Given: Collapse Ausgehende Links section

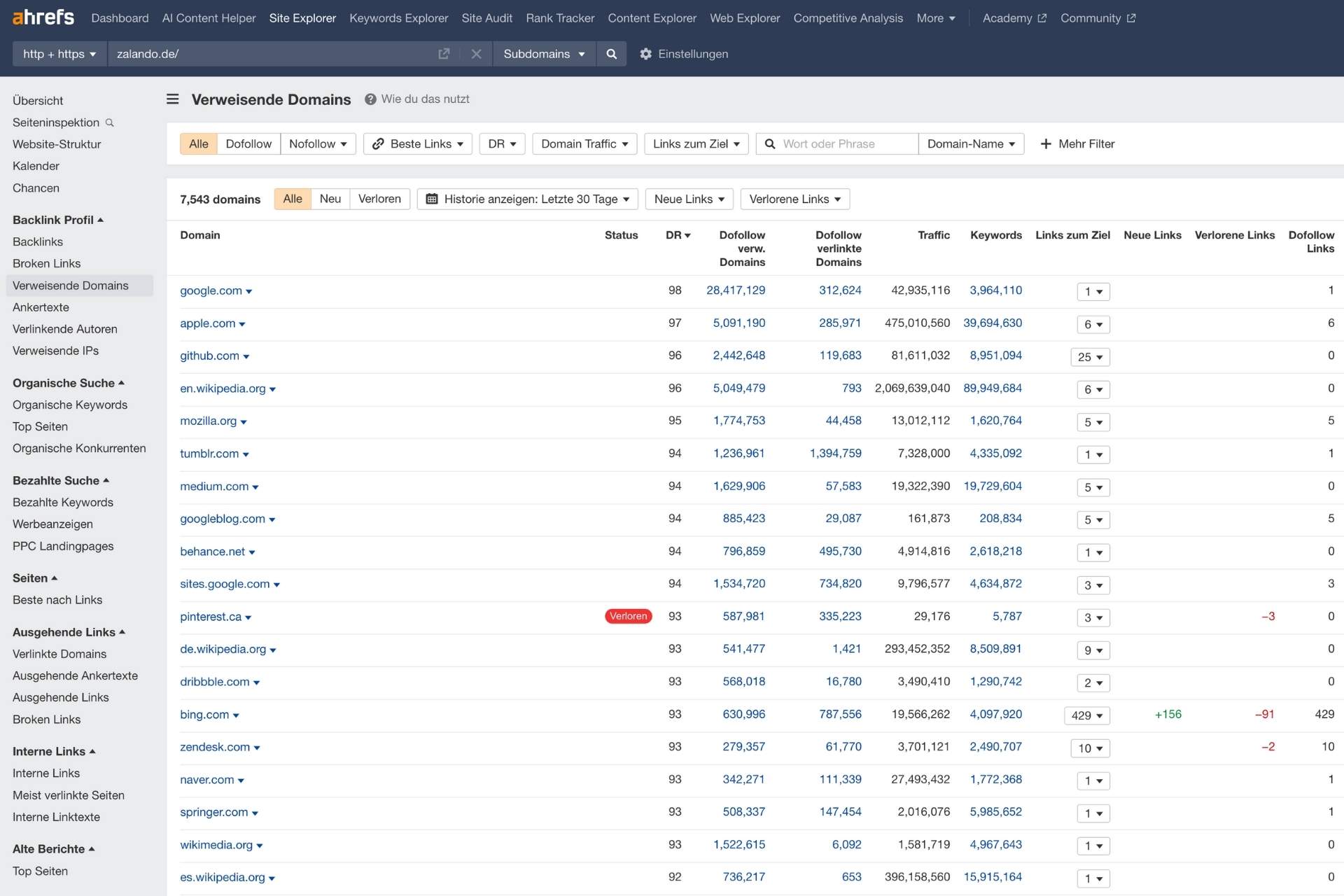Looking at the screenshot, I should (69, 632).
